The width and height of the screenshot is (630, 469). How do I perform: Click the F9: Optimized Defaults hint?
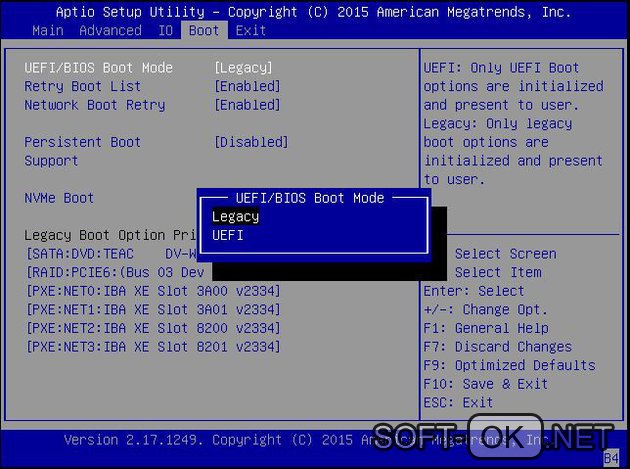509,365
